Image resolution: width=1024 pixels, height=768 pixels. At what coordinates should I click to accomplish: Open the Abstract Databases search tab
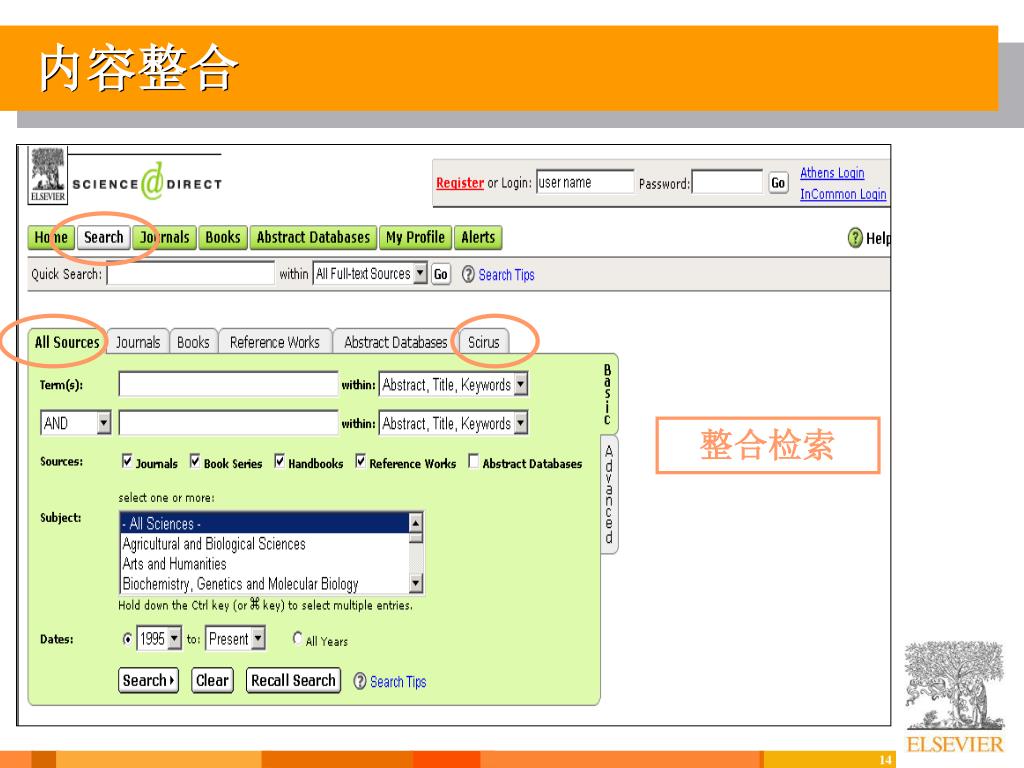(396, 342)
